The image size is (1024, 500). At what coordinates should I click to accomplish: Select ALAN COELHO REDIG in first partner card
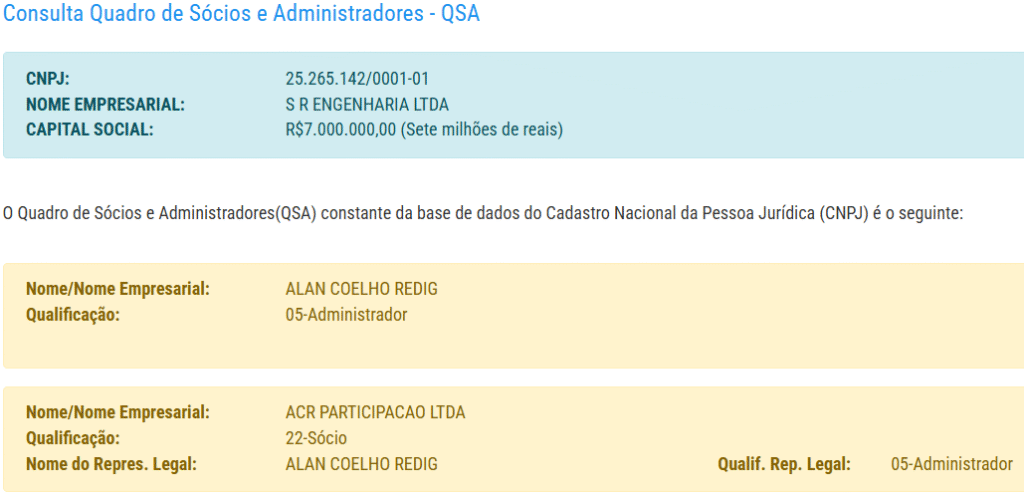point(362,290)
